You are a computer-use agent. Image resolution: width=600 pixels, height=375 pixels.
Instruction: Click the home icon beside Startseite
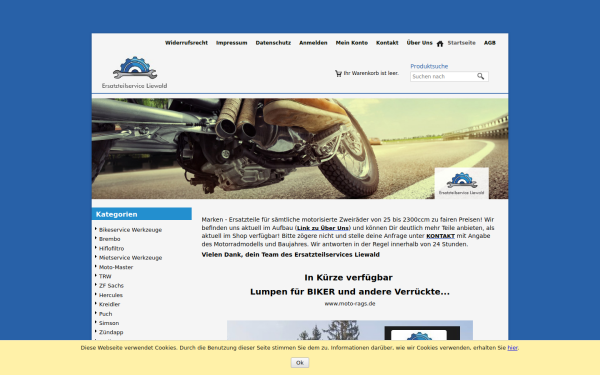tap(440, 44)
